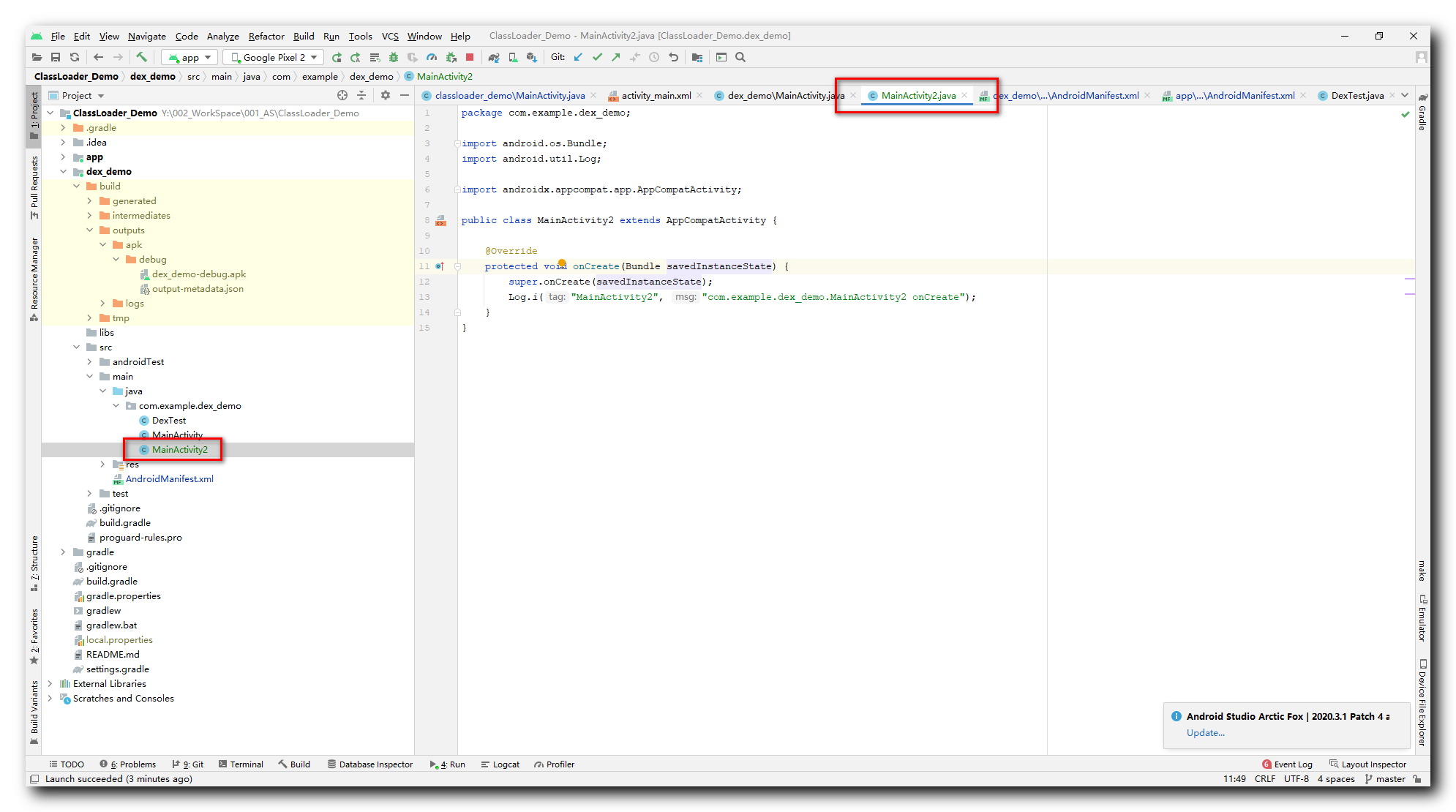Open the Google Pixel 2 device dropdown
Image resolution: width=1456 pixels, height=812 pixels.
tap(274, 57)
